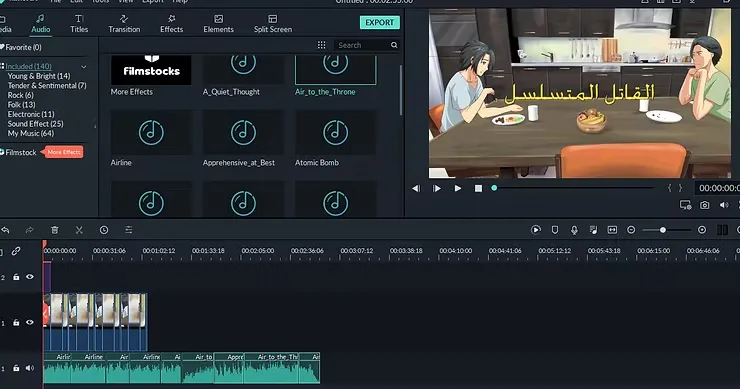Play the preview video
740x389 pixels.
458,188
